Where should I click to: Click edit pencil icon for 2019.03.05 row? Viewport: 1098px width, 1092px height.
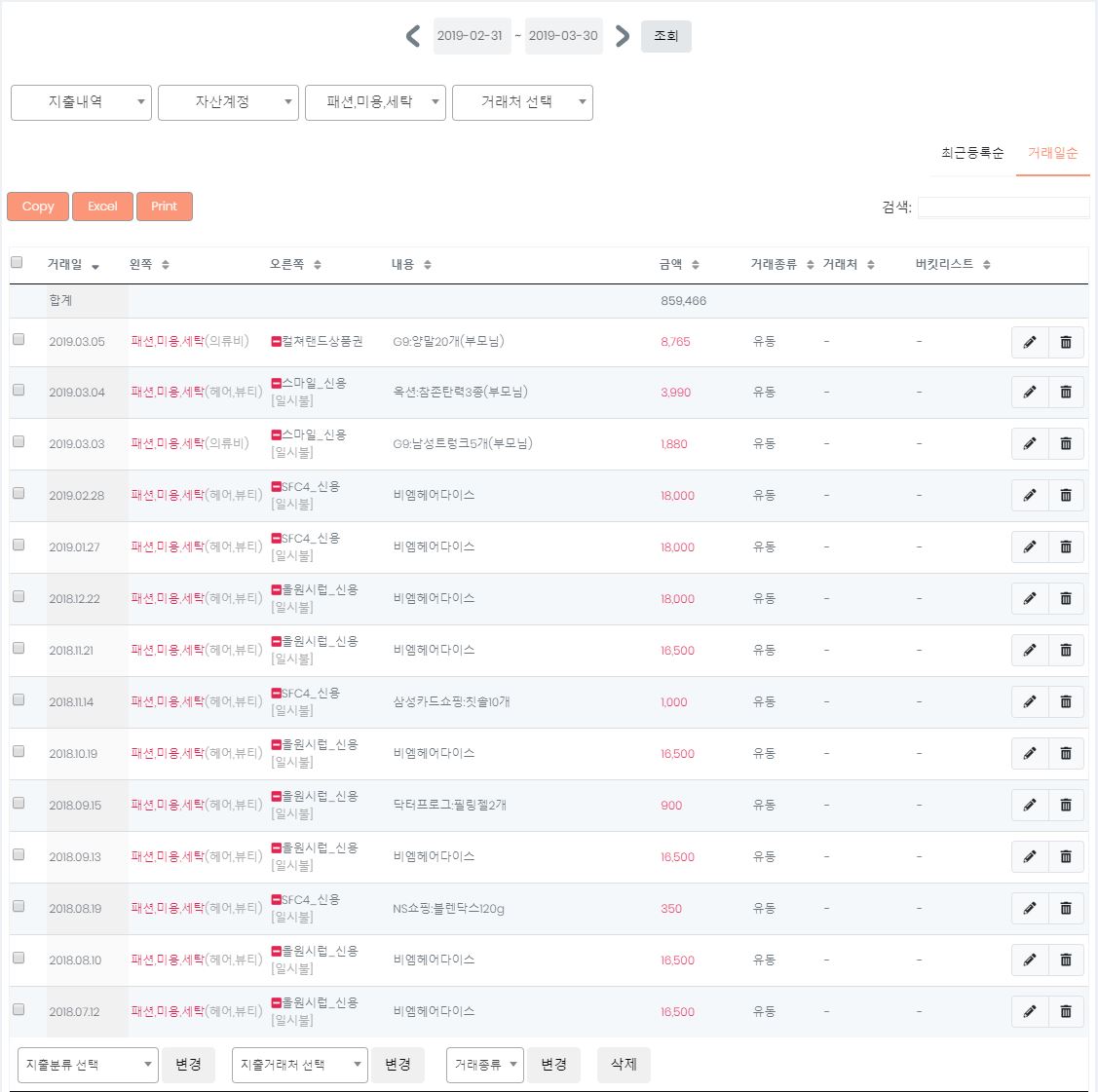tap(1030, 342)
